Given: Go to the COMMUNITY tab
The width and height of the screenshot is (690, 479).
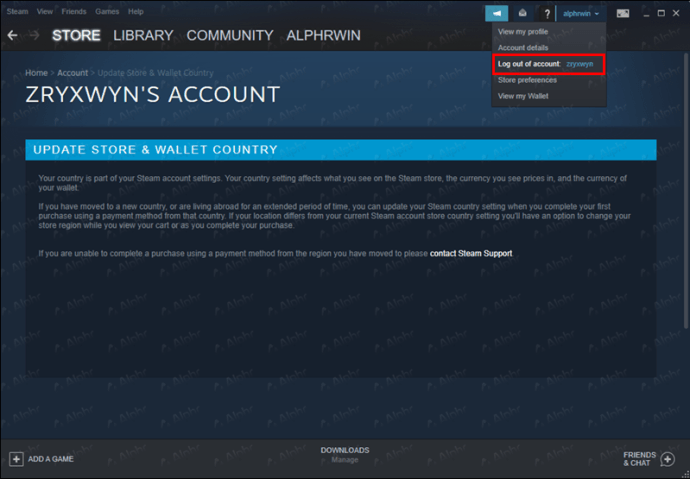Looking at the screenshot, I should 230,35.
